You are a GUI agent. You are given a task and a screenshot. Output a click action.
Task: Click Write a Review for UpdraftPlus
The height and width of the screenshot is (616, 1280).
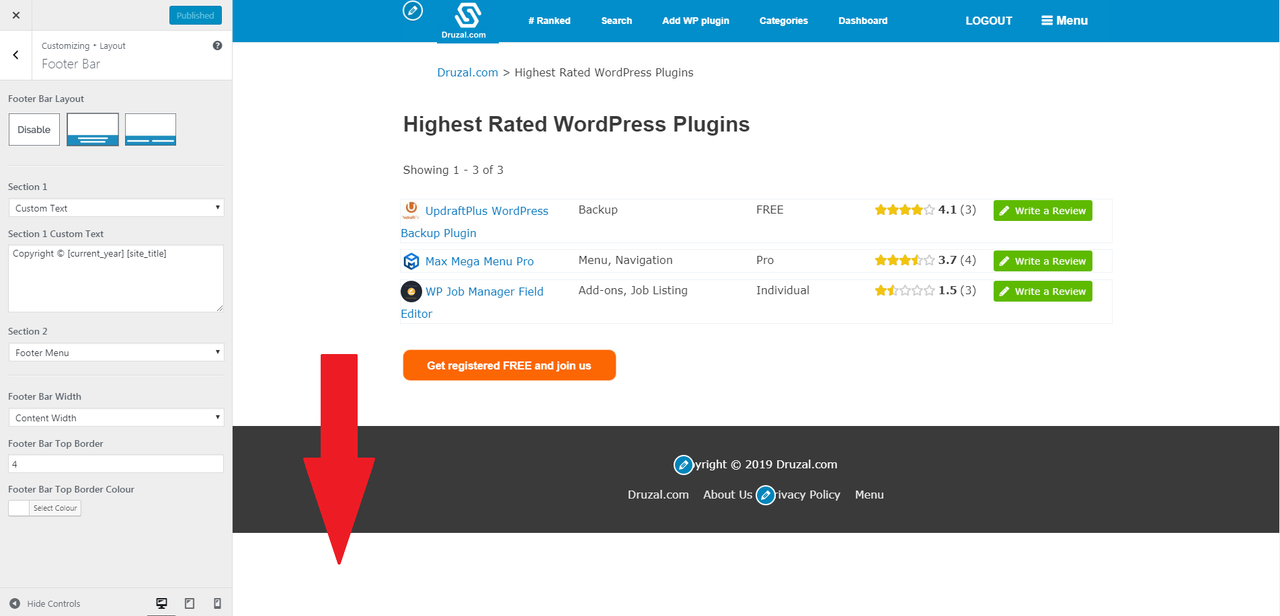1042,210
